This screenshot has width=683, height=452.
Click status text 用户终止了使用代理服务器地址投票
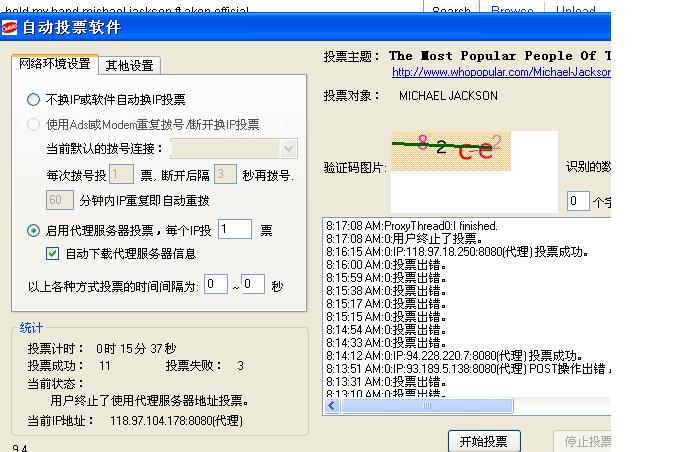(x=149, y=400)
